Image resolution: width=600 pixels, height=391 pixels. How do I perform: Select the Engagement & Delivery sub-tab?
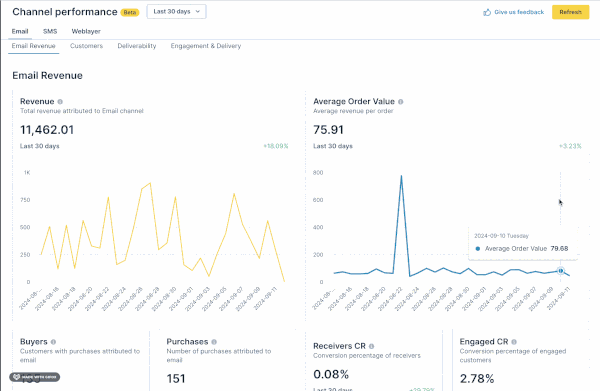pos(206,46)
